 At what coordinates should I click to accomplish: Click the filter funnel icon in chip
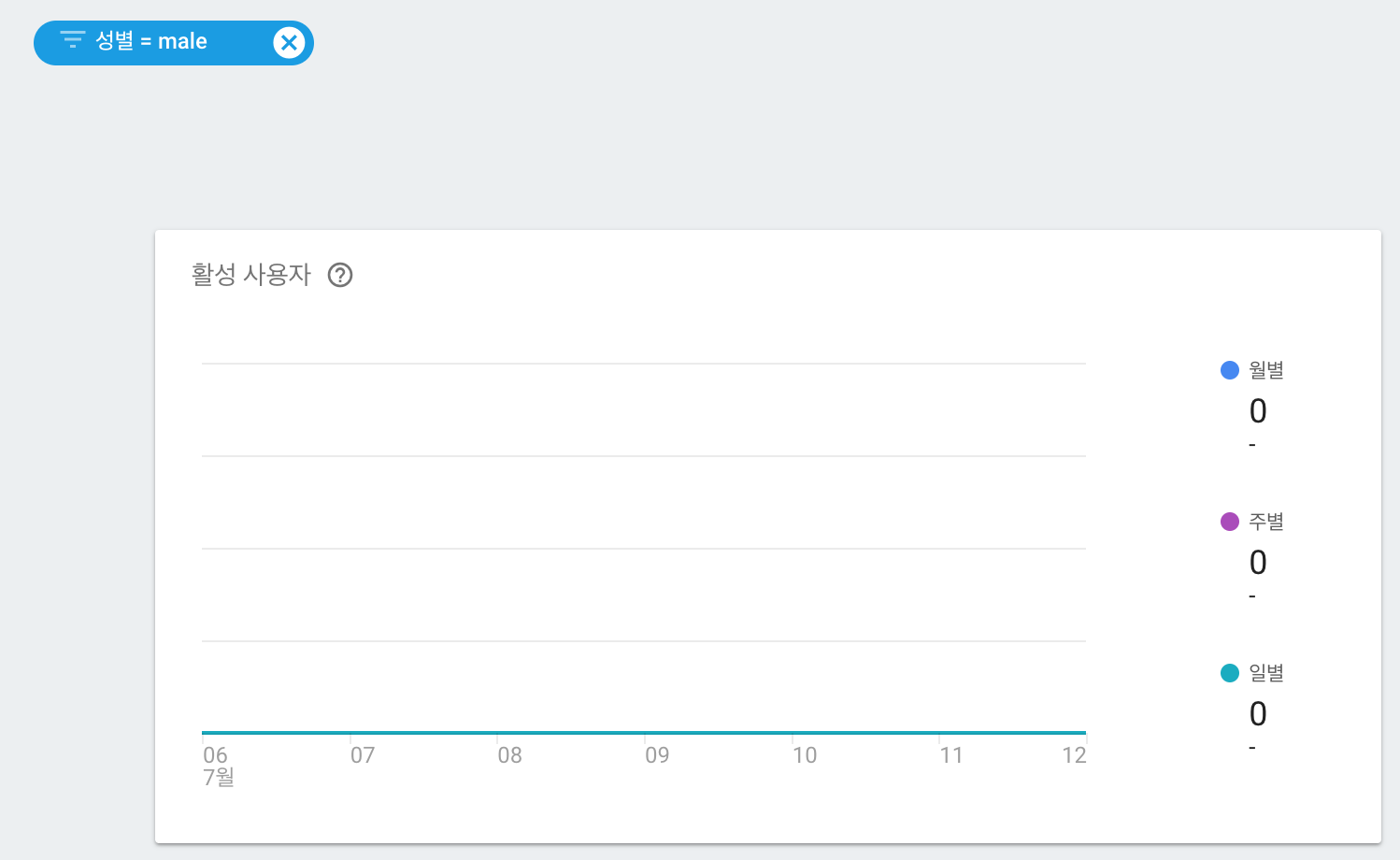click(x=72, y=40)
